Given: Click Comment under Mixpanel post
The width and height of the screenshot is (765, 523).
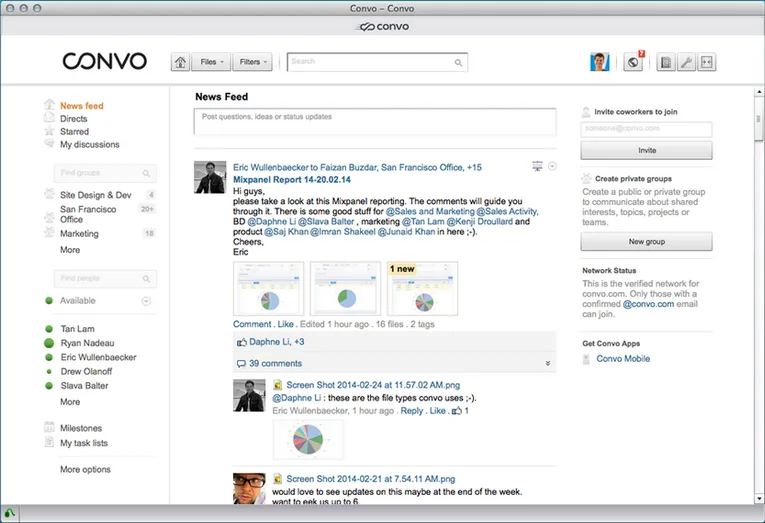Looking at the screenshot, I should 252,324.
